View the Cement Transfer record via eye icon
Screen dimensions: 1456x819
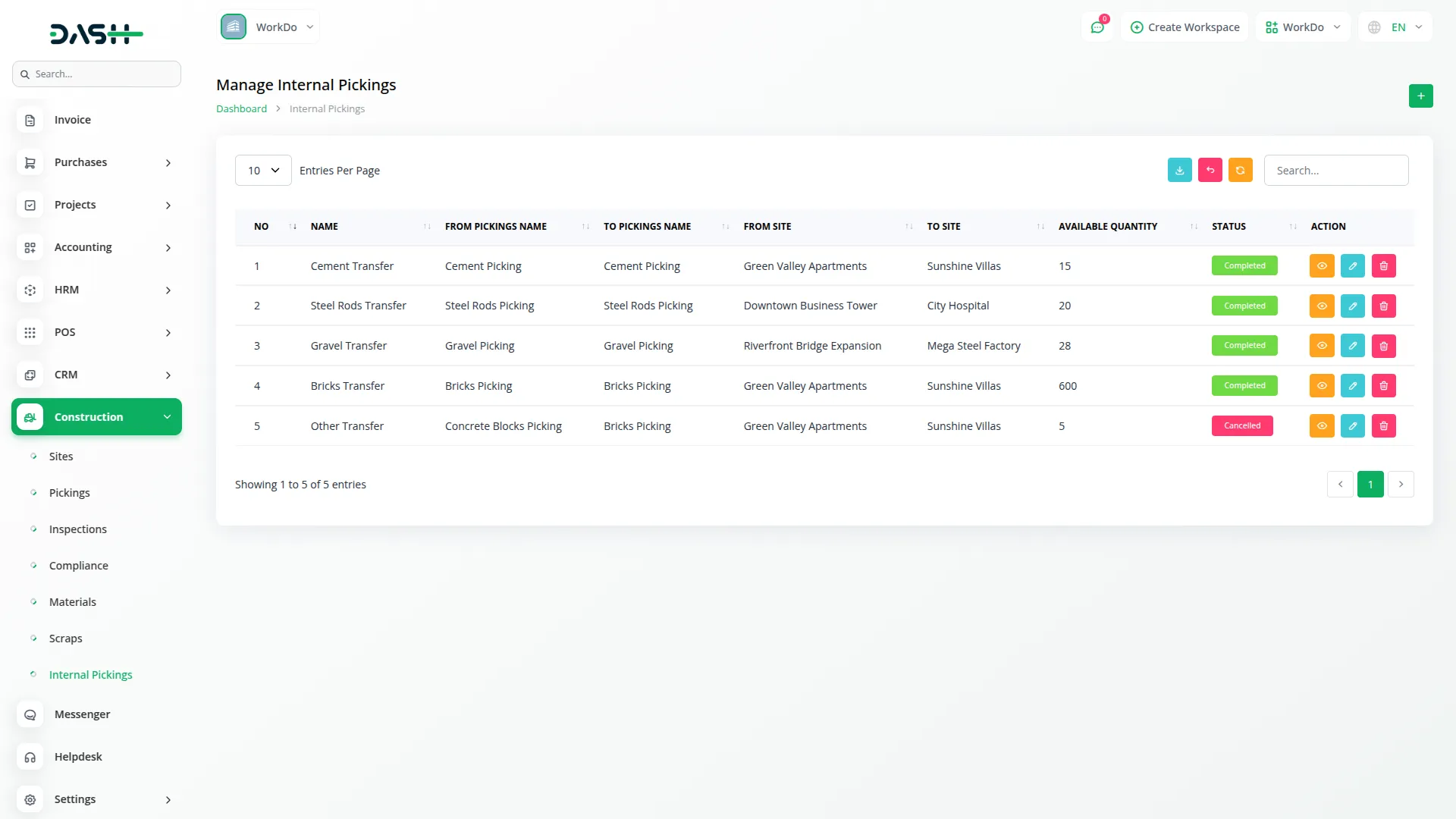1321,266
